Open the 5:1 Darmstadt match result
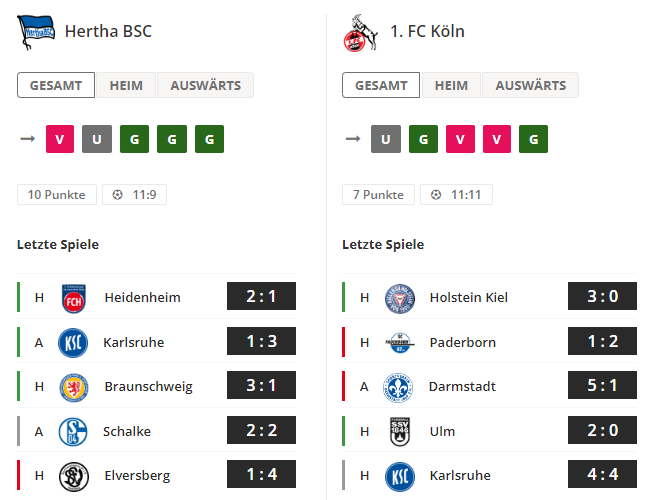661x500 pixels. 602,385
